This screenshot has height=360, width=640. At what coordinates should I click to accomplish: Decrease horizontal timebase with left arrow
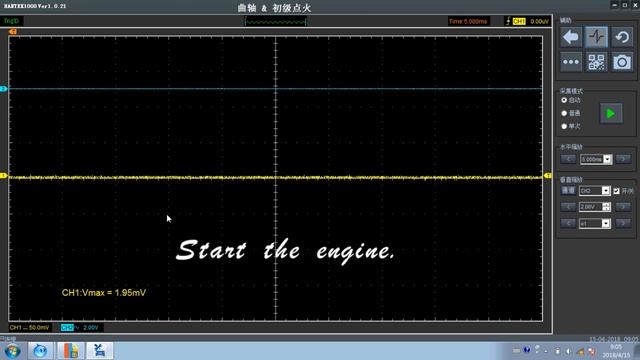(x=568, y=159)
